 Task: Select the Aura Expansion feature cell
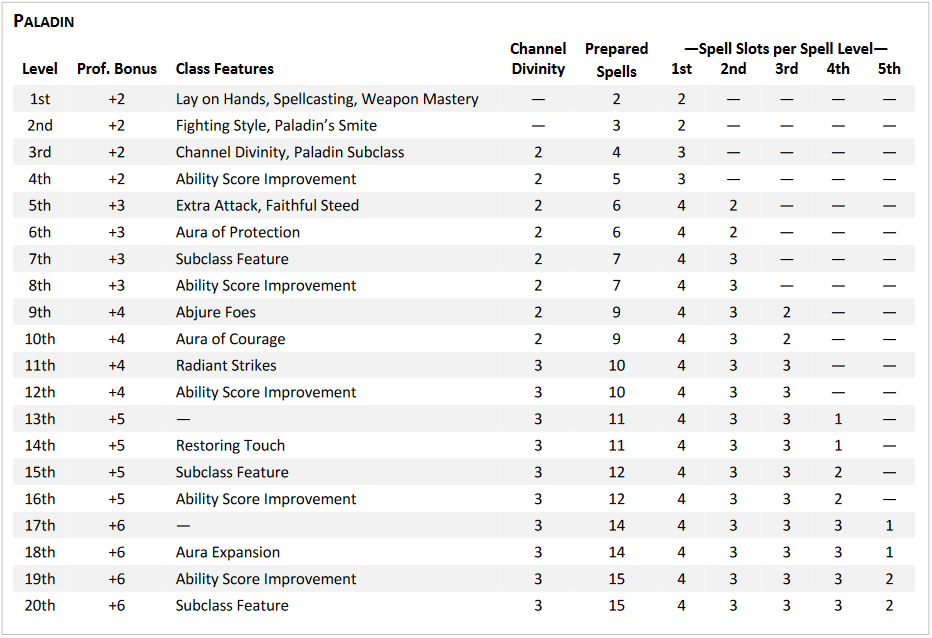228,552
